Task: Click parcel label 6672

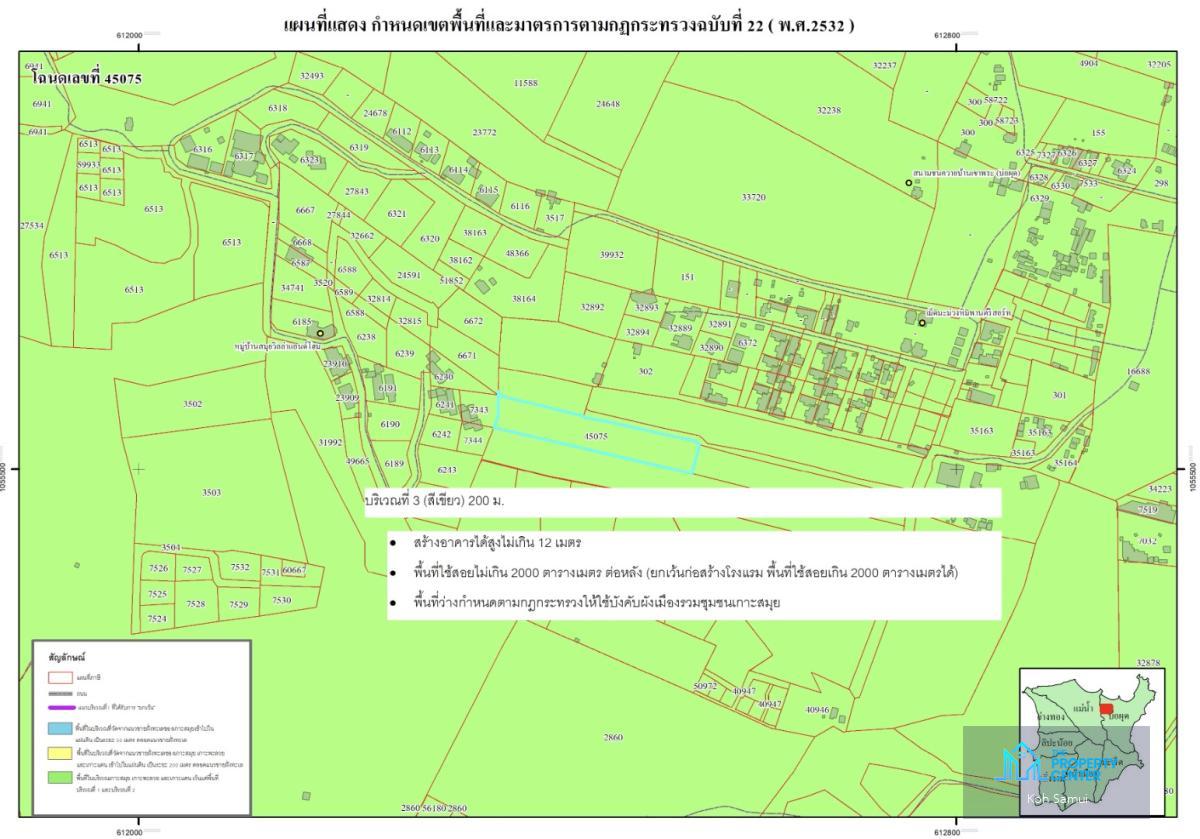Action: pos(474,322)
